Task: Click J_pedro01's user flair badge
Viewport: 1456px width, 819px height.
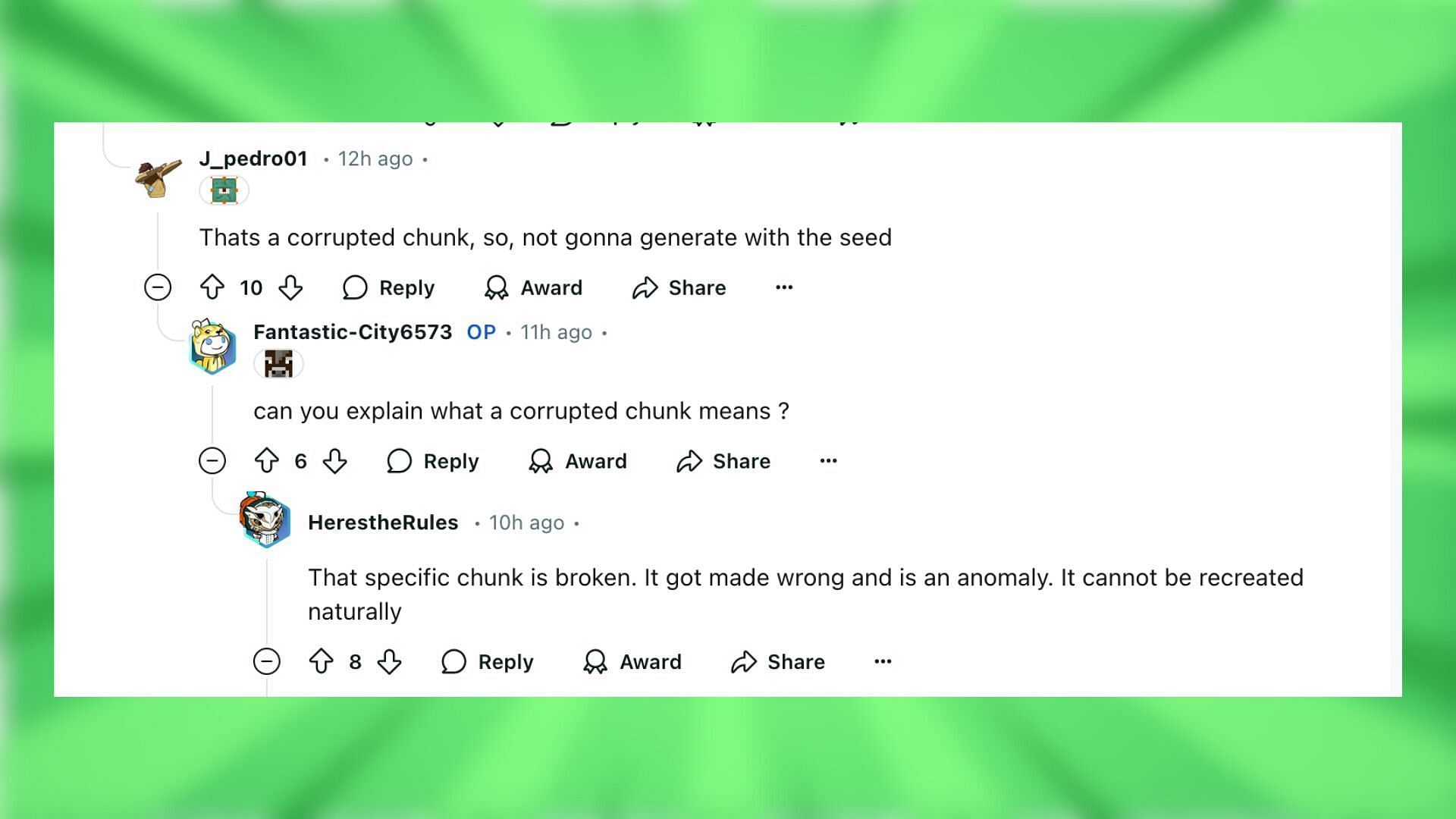Action: [224, 190]
